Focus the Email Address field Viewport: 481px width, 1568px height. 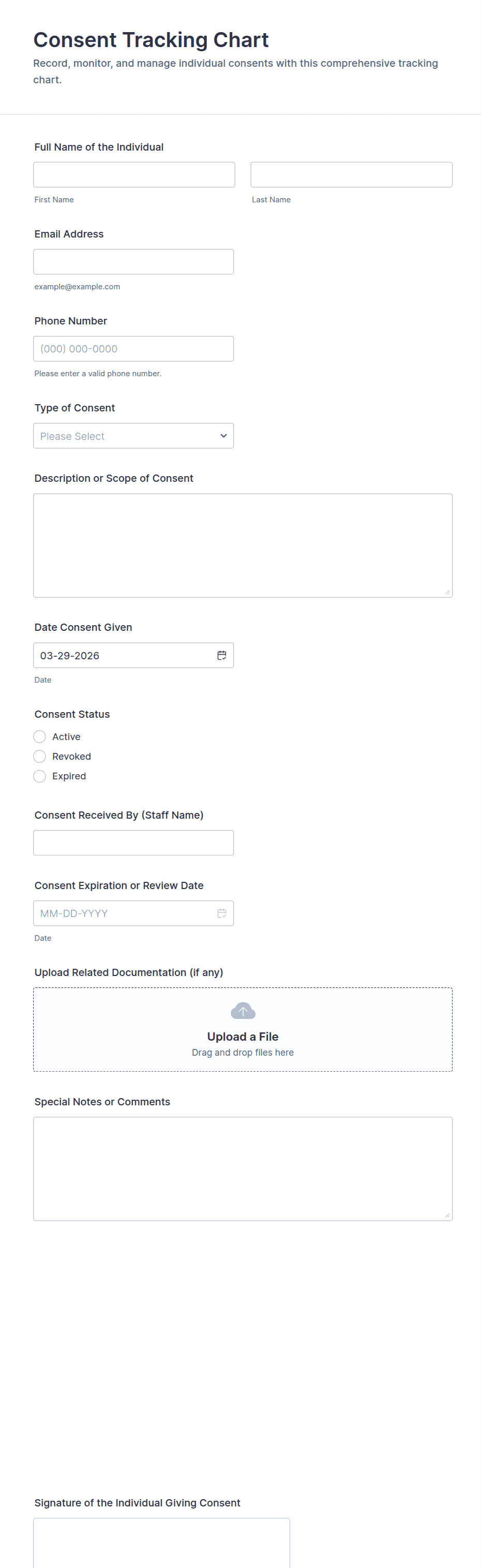pyautogui.click(x=133, y=262)
